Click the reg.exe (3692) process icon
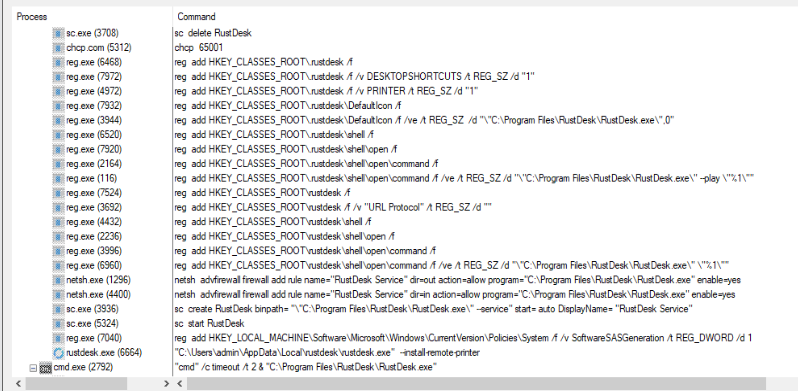This screenshot has height=391, width=798. (x=59, y=207)
